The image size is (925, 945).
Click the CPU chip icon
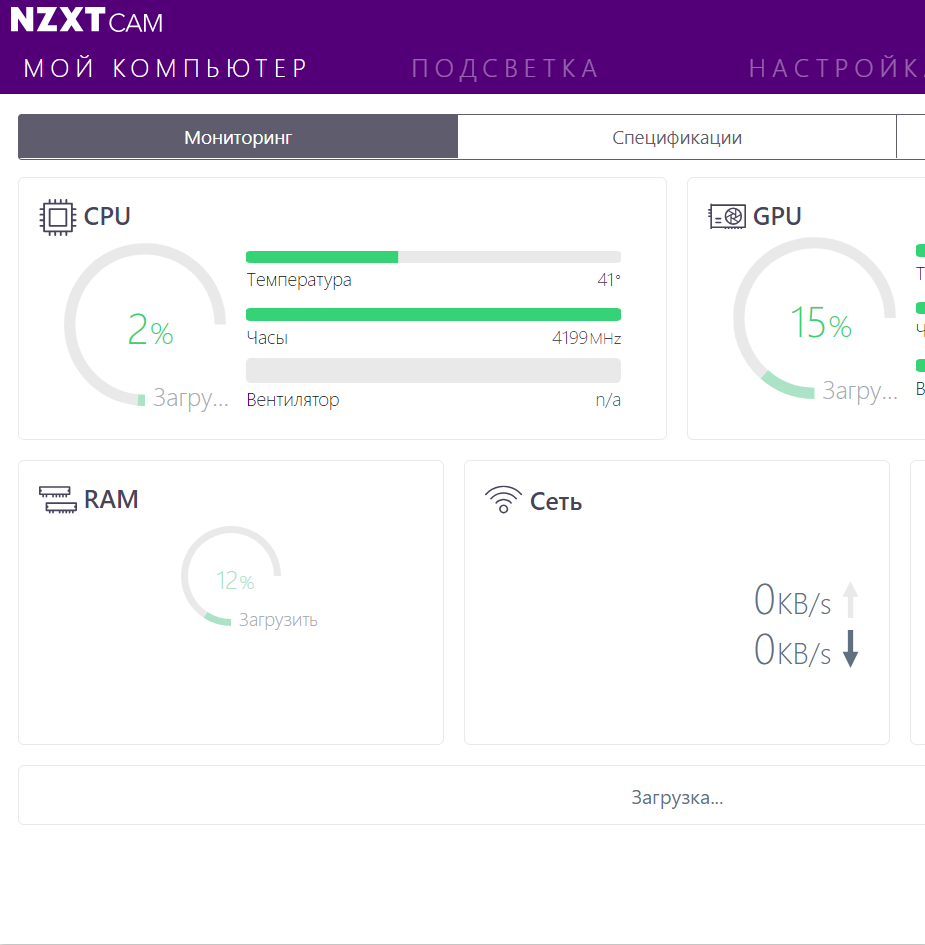[x=58, y=216]
